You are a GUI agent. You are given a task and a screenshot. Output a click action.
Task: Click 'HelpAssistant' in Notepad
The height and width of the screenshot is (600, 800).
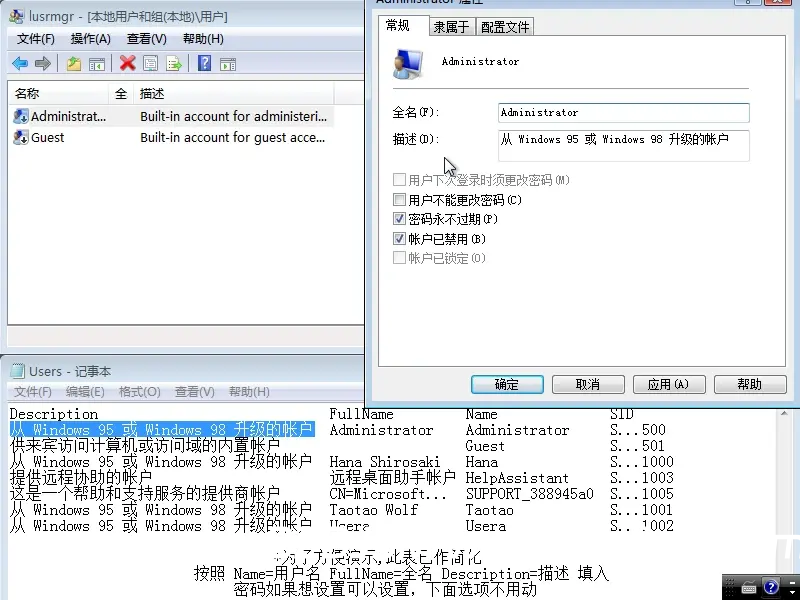pos(517,478)
